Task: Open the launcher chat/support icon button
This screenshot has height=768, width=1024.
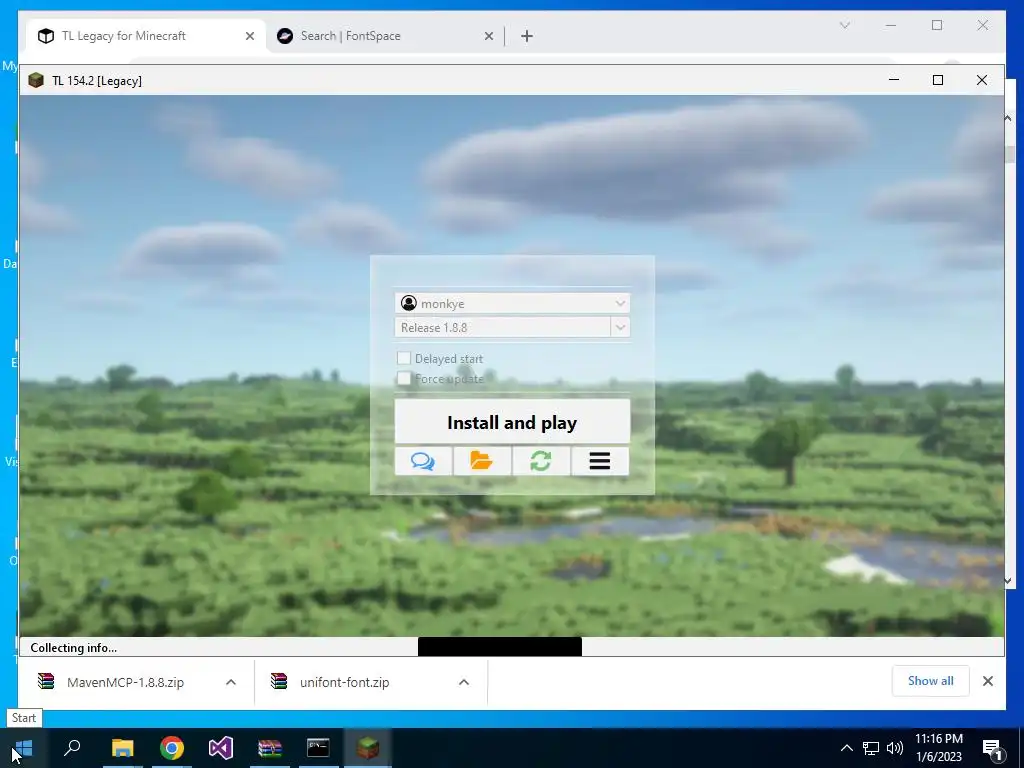Action: [423, 461]
